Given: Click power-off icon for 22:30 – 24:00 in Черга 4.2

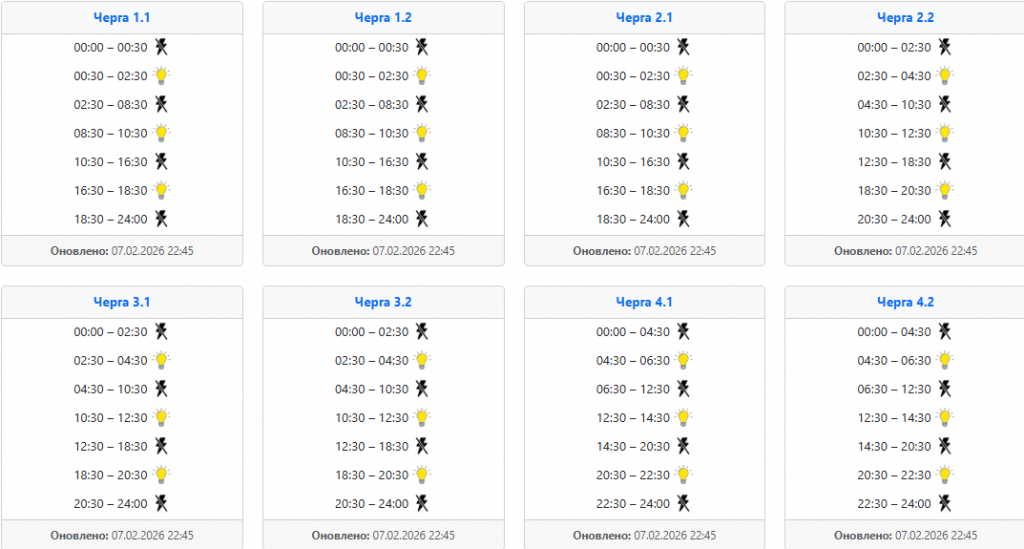Looking at the screenshot, I should pos(945,503).
